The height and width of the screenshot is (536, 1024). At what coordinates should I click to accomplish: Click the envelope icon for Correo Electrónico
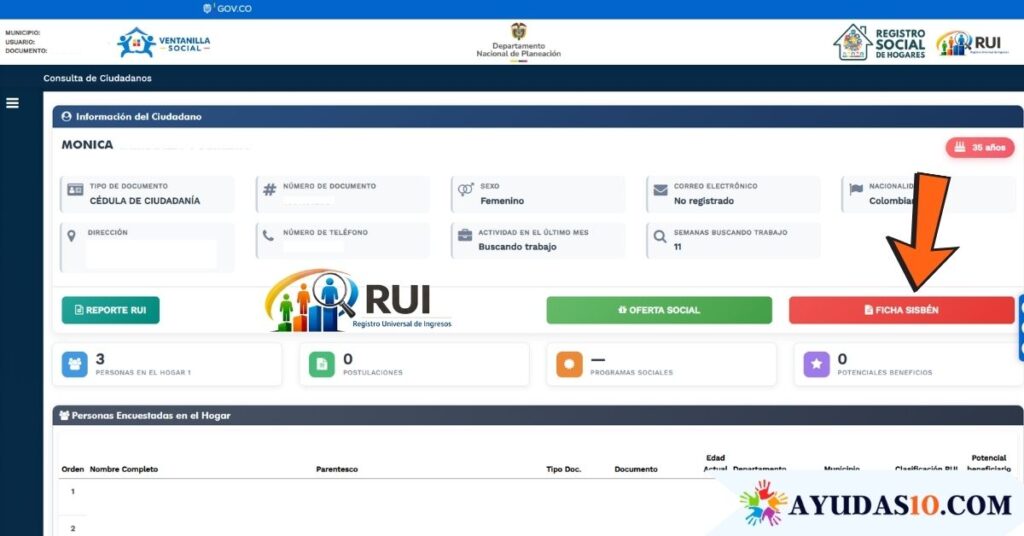tap(660, 189)
